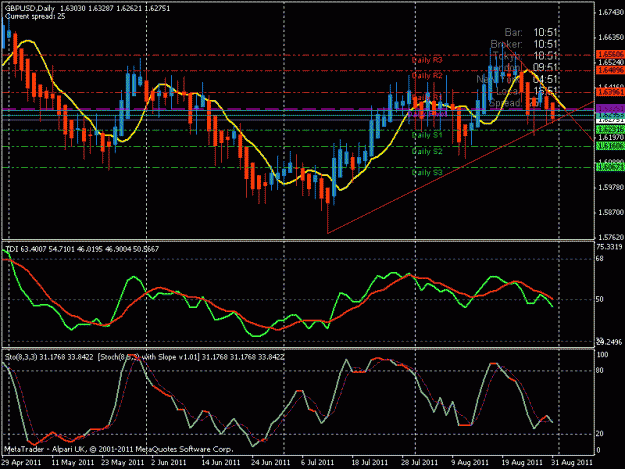Click the 1.61970 price scale value
Image resolution: width=625 pixels, height=469 pixels.
[x=610, y=137]
